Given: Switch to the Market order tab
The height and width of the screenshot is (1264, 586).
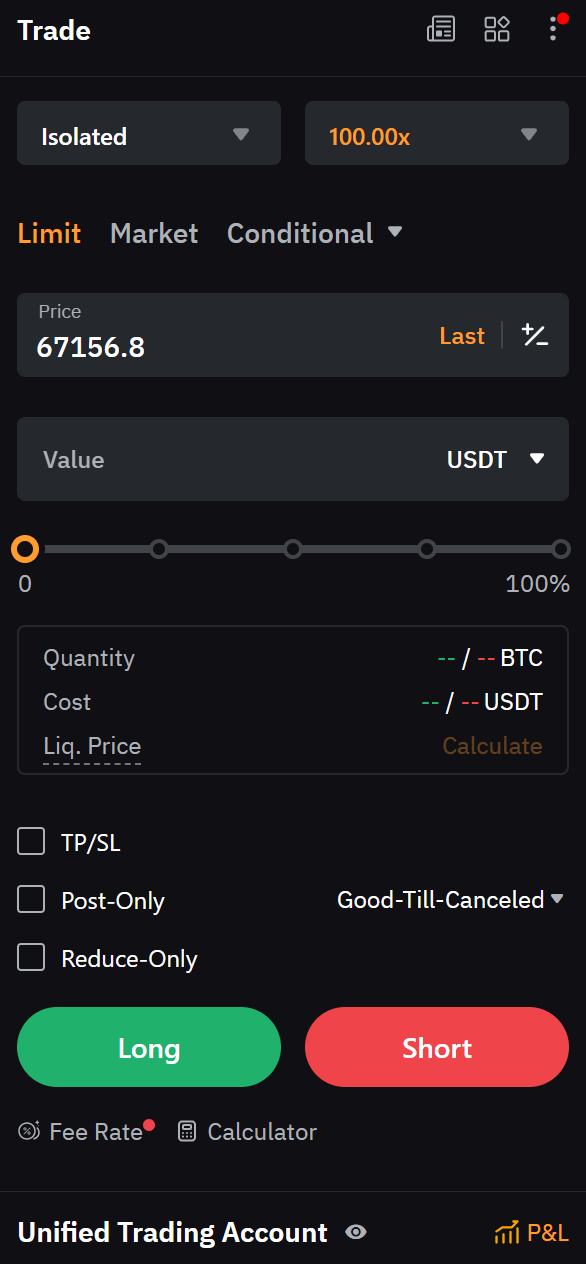Looking at the screenshot, I should click(154, 233).
